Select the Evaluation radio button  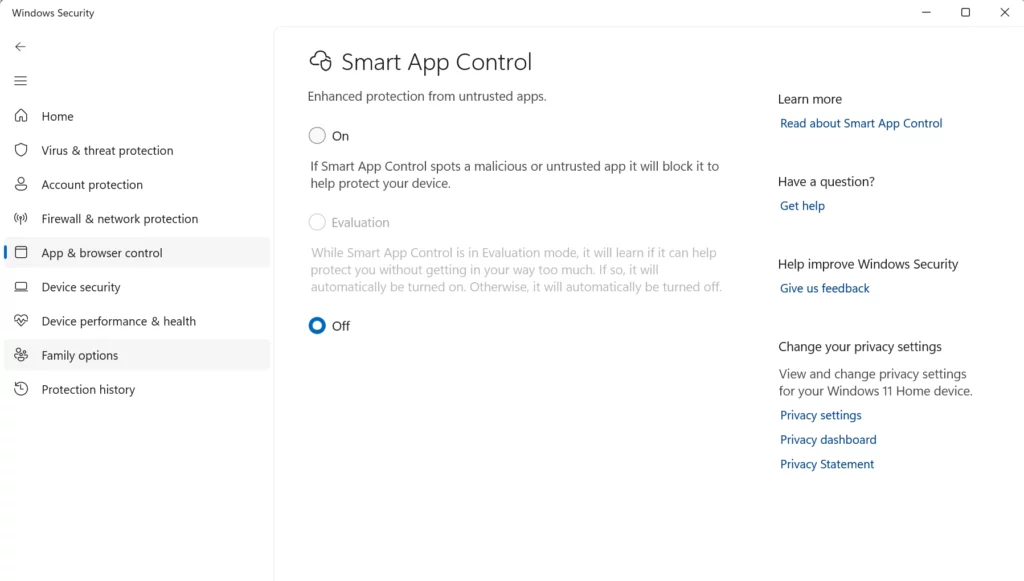pos(317,222)
